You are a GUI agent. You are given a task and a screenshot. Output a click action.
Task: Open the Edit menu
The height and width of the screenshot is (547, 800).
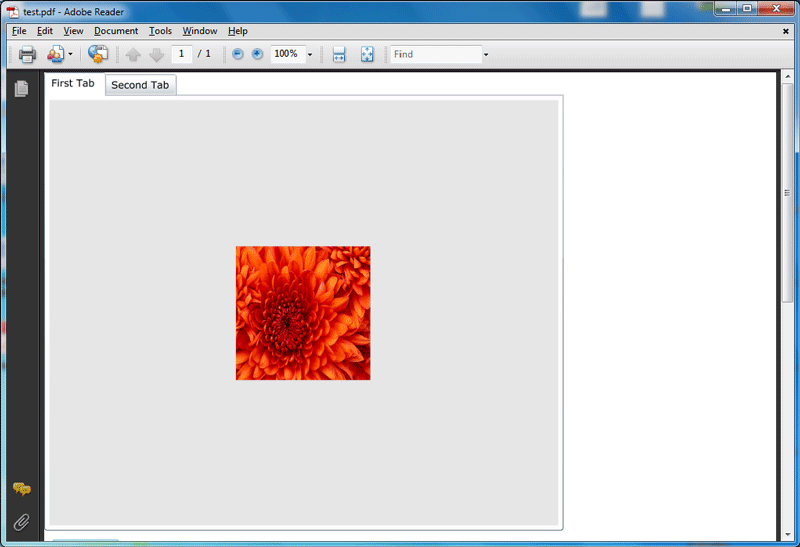pos(45,31)
